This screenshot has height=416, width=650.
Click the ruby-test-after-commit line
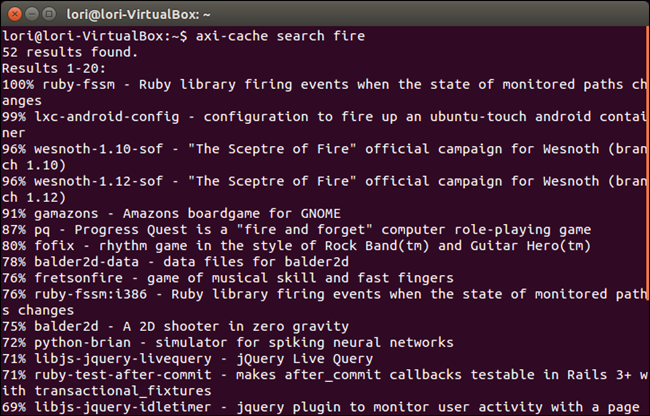[x=324, y=383]
